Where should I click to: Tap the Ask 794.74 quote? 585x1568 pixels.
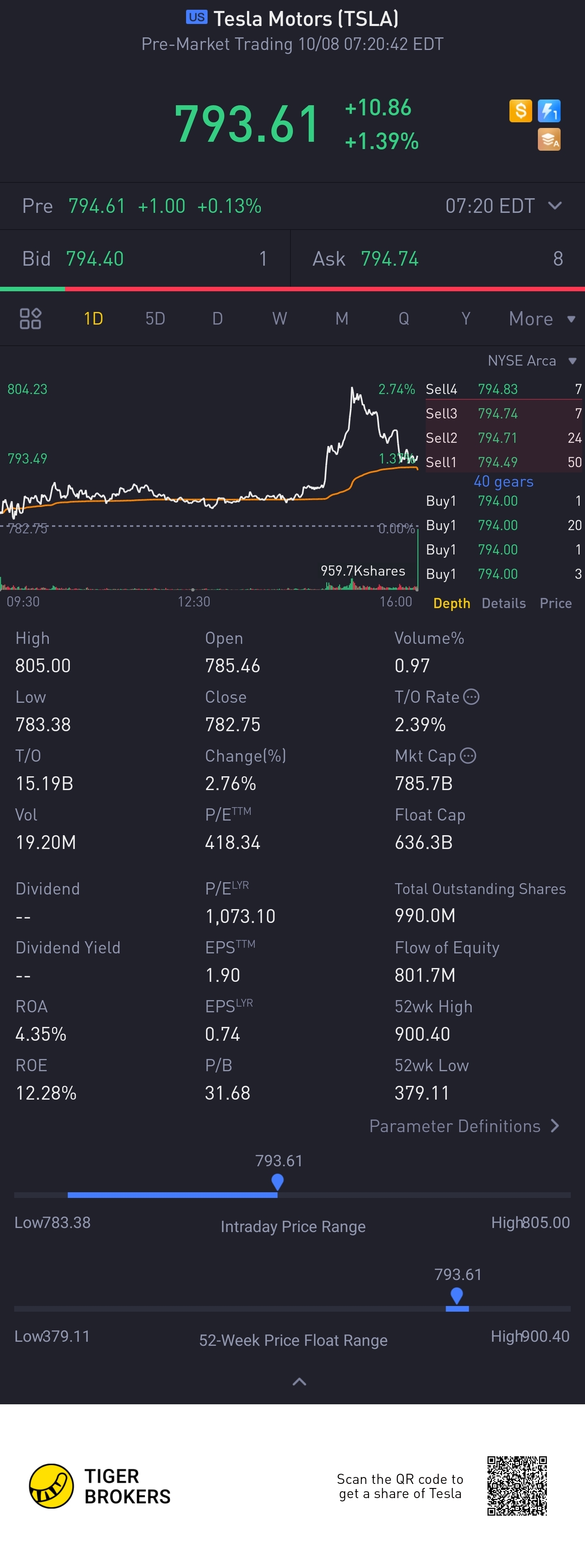438,259
